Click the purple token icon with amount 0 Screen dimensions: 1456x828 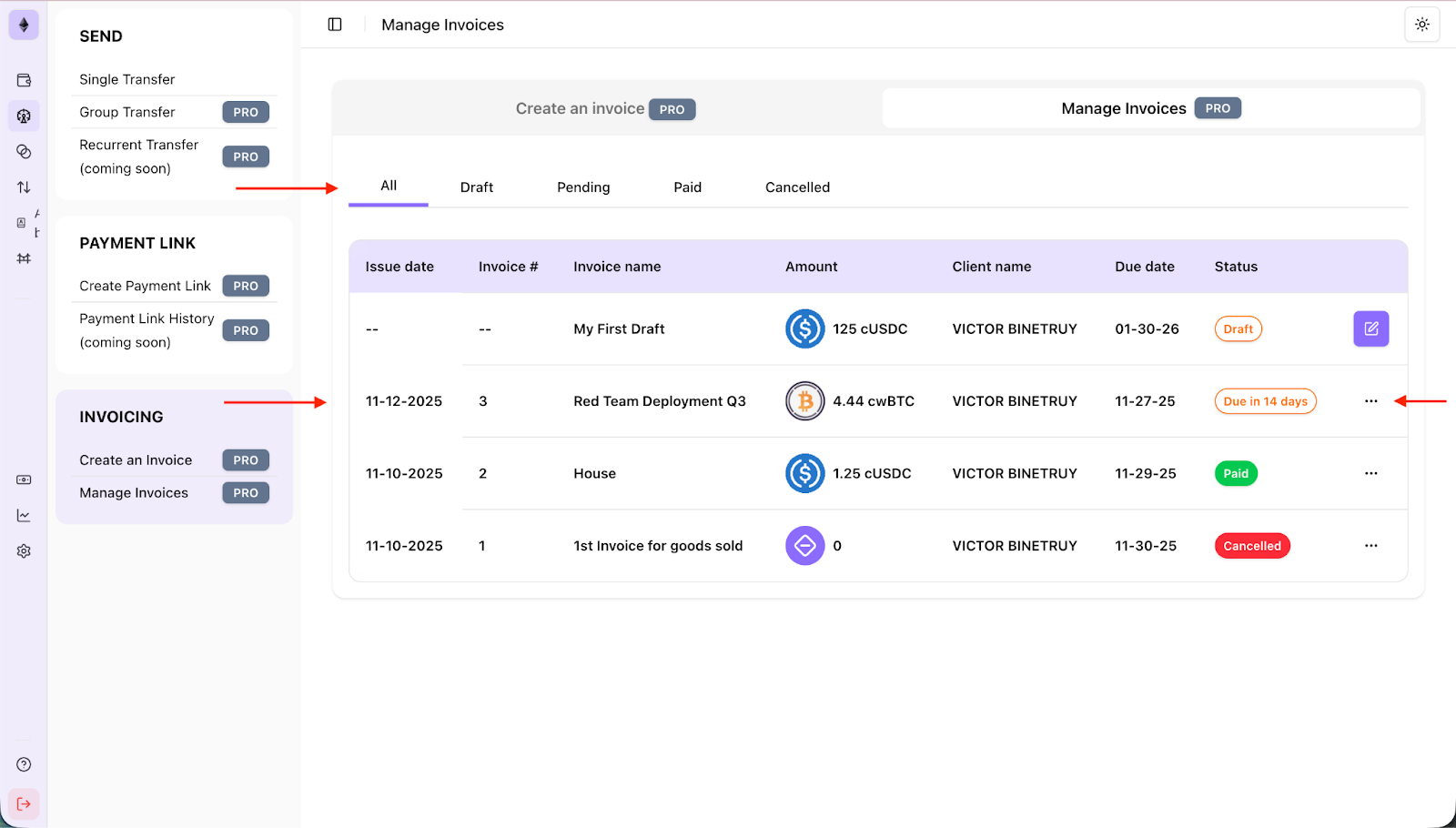(x=805, y=546)
